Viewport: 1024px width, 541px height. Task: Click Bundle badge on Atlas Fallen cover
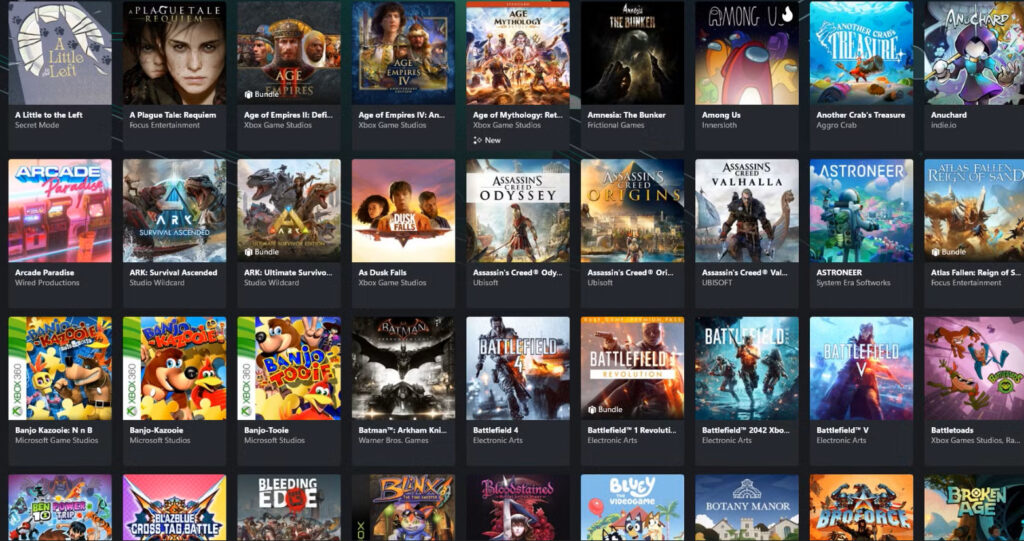click(x=948, y=252)
